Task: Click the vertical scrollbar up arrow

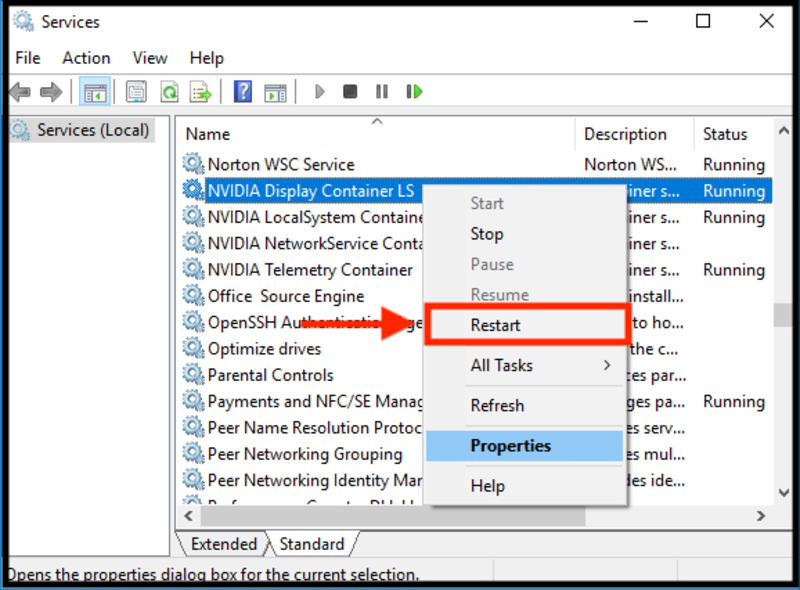Action: [x=784, y=131]
